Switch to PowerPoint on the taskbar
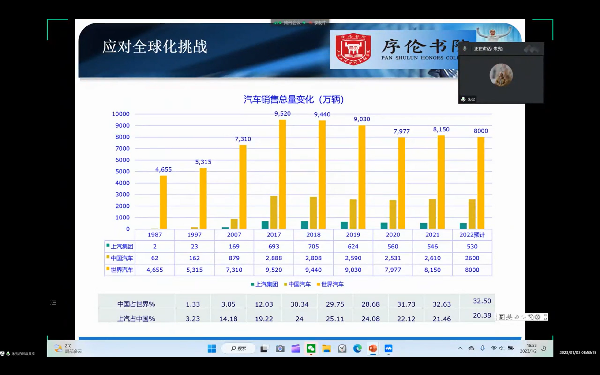This screenshot has width=600, height=375. click(373, 349)
